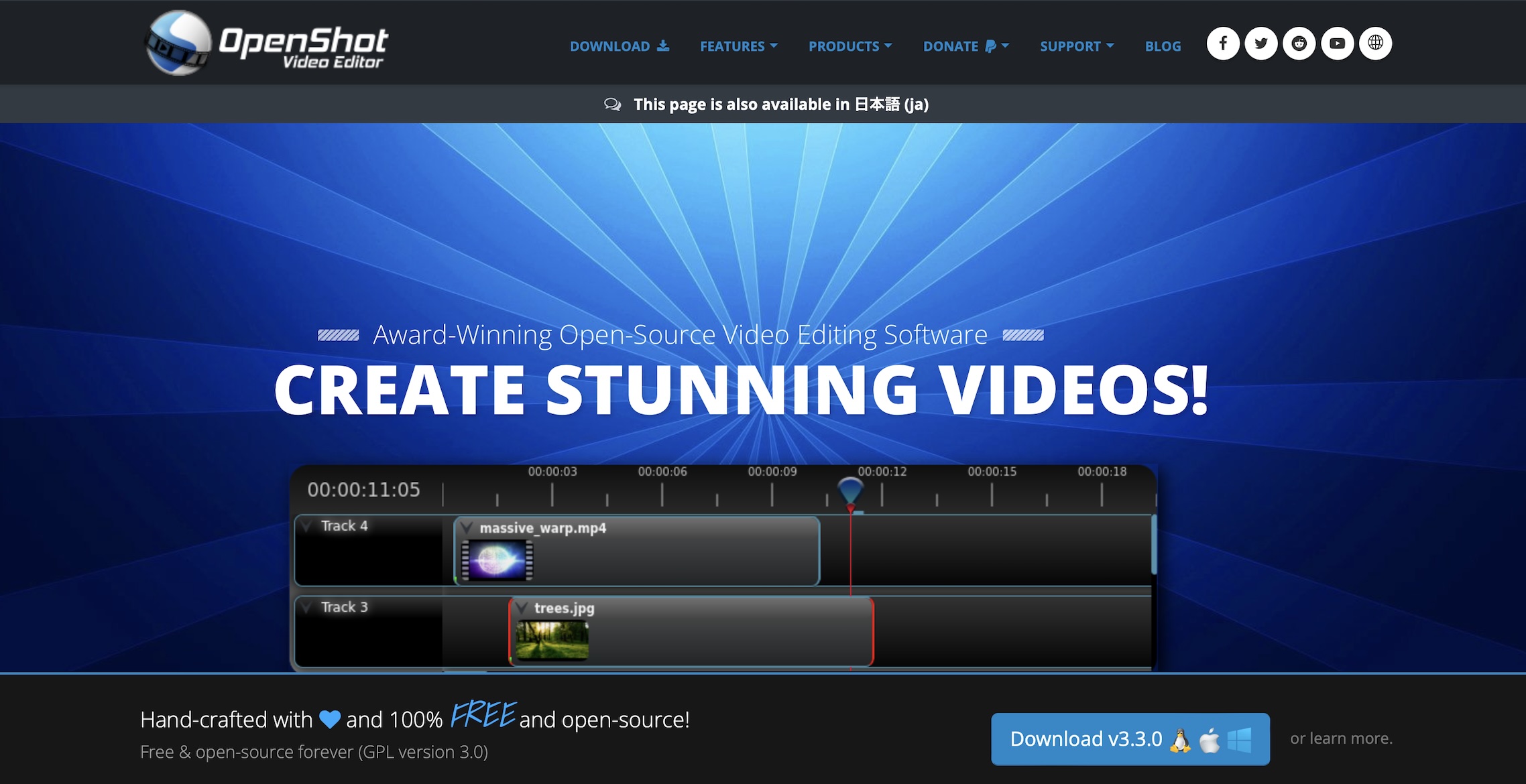Open the Facebook social icon
Viewport: 1526px width, 784px height.
click(1223, 44)
